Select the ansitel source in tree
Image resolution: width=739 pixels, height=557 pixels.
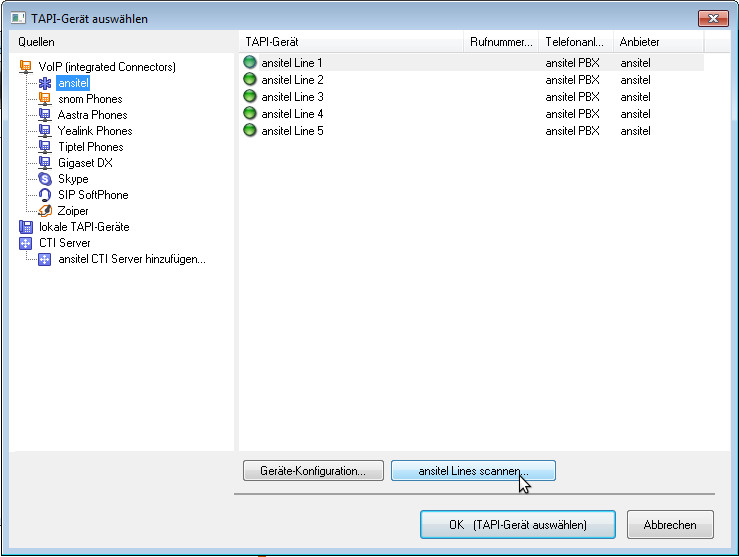[73, 83]
